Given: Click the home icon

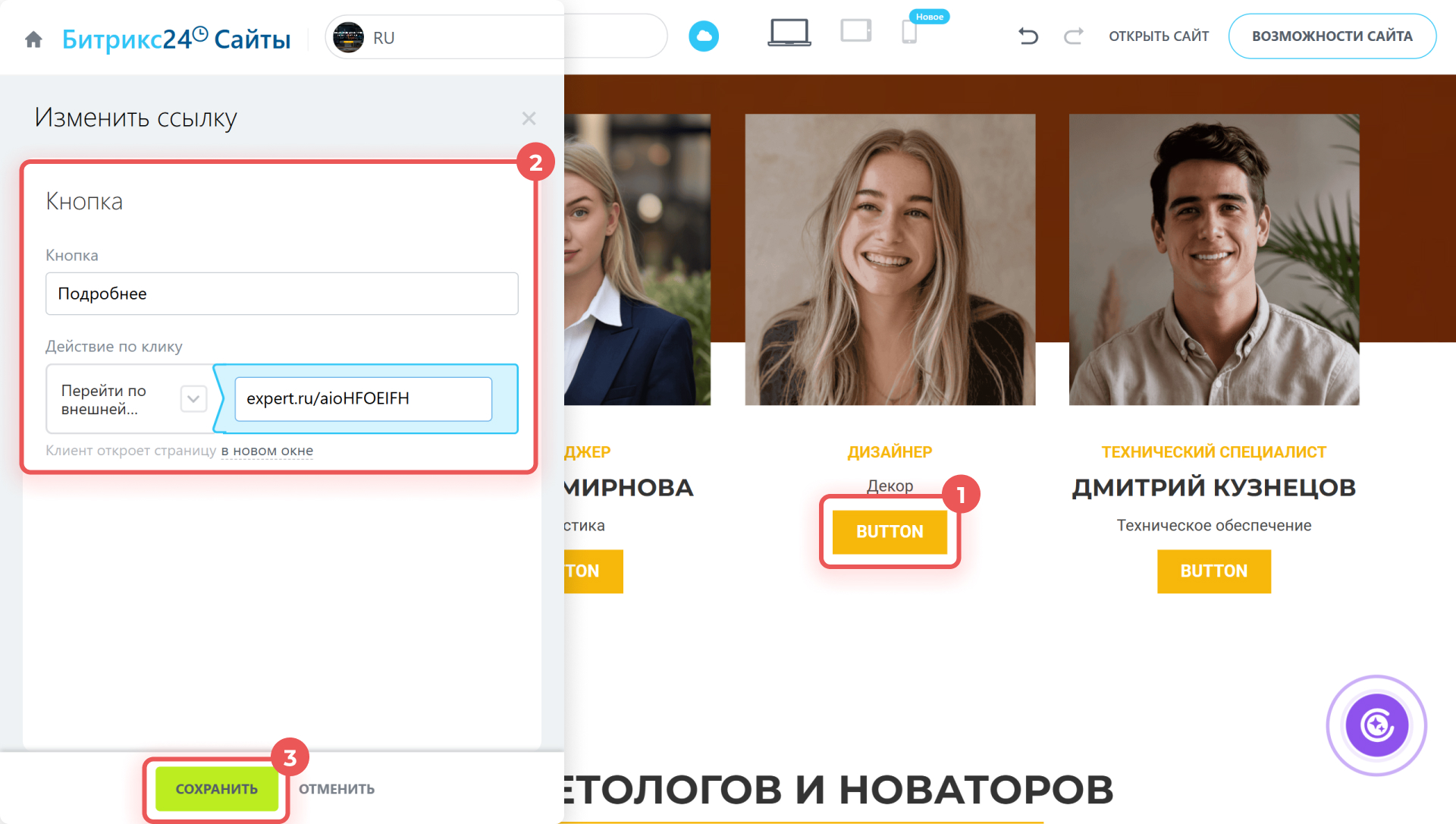Looking at the screenshot, I should pyautogui.click(x=33, y=39).
